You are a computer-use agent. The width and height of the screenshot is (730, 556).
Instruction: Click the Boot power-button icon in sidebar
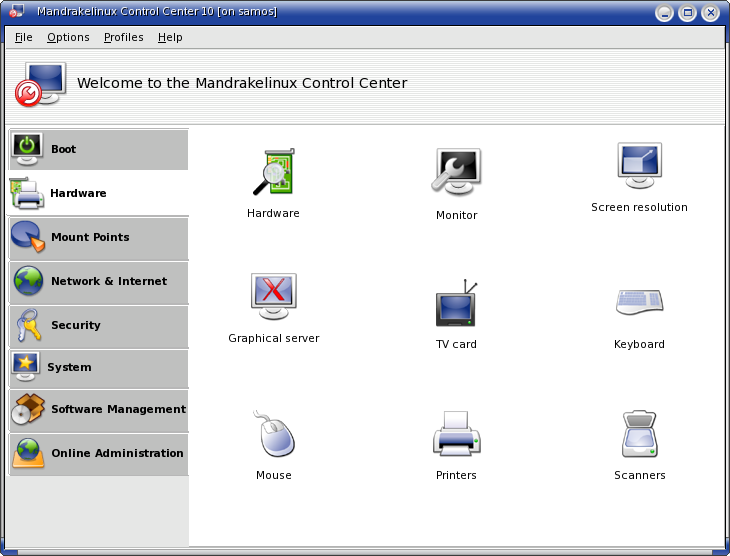pos(27,149)
